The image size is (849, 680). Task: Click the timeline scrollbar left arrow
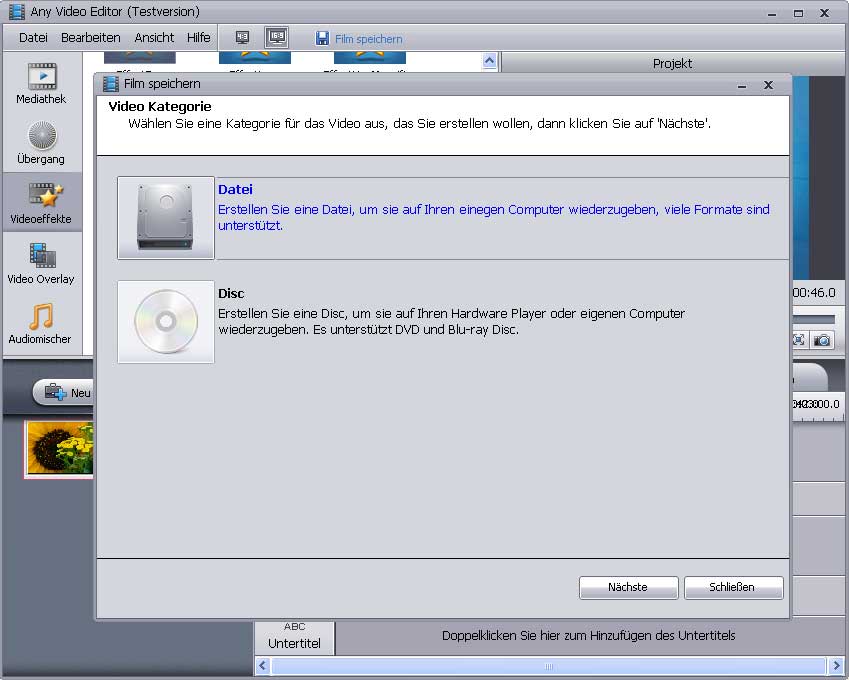[263, 665]
